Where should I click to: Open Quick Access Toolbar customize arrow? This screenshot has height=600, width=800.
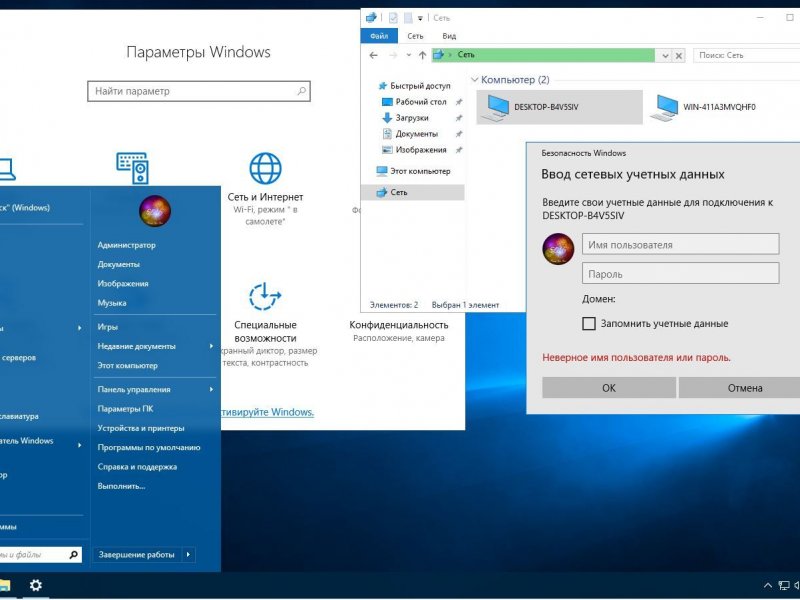point(420,18)
